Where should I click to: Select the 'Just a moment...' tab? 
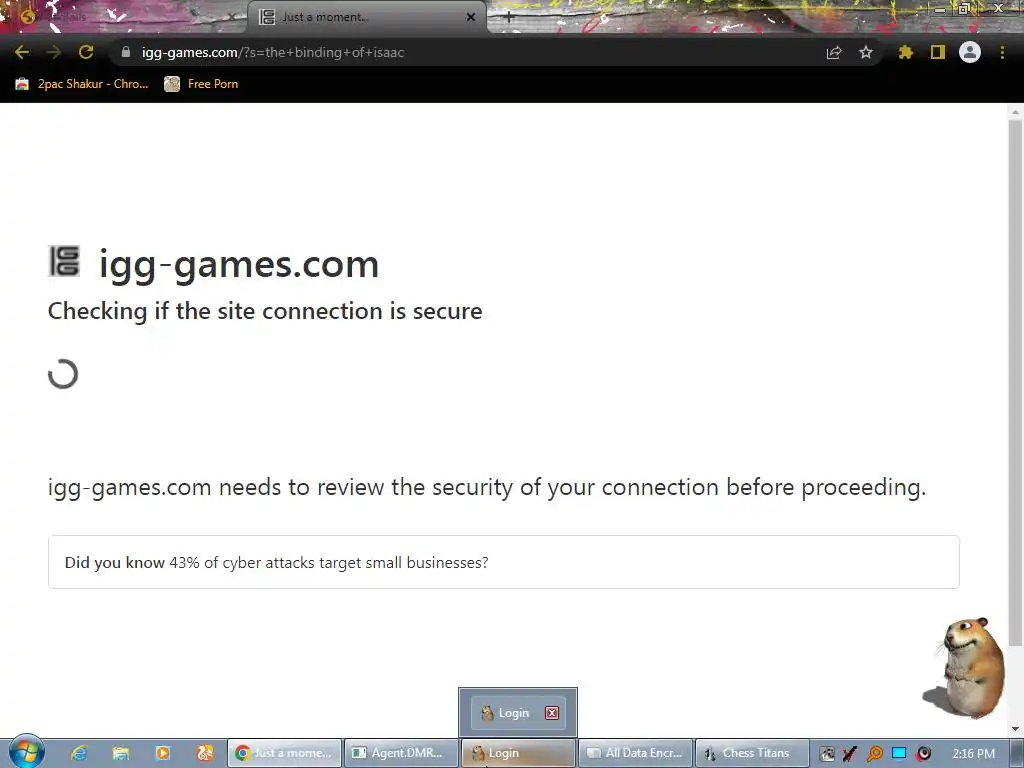(366, 17)
